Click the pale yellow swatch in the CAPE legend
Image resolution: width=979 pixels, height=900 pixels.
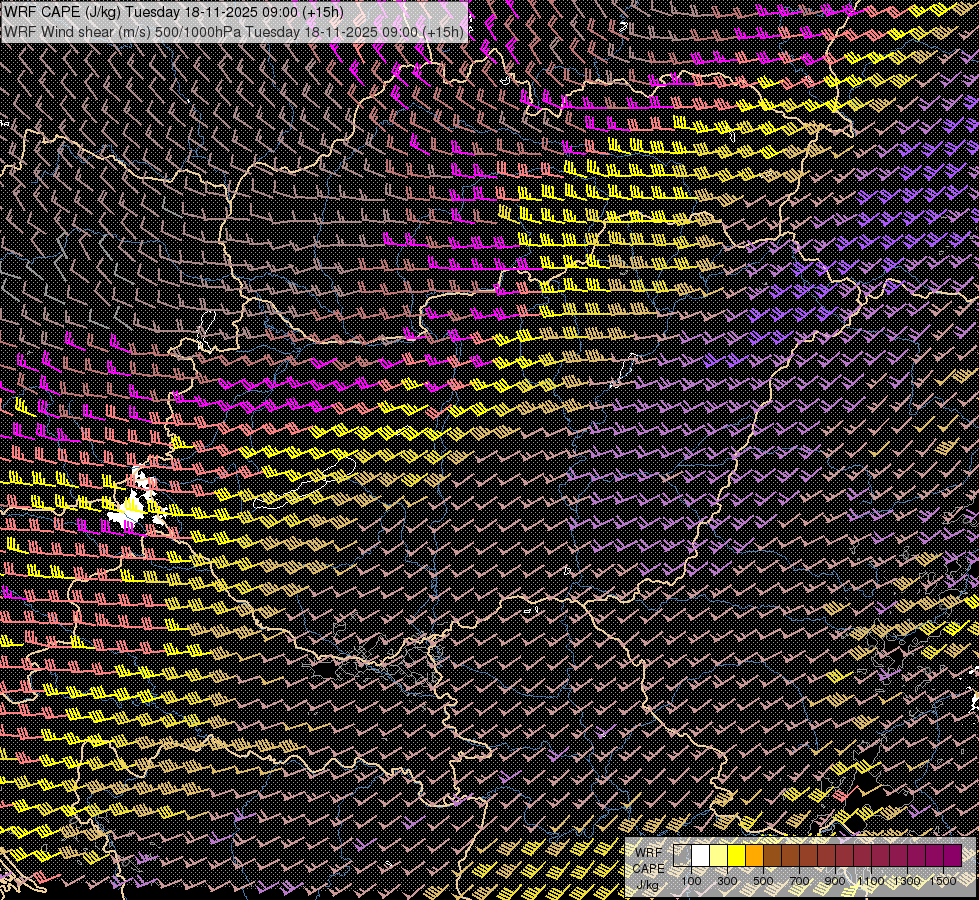click(719, 856)
